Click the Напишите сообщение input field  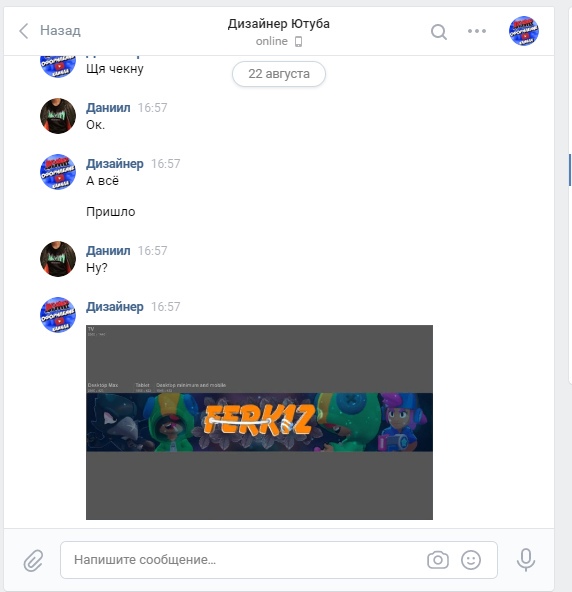point(279,560)
